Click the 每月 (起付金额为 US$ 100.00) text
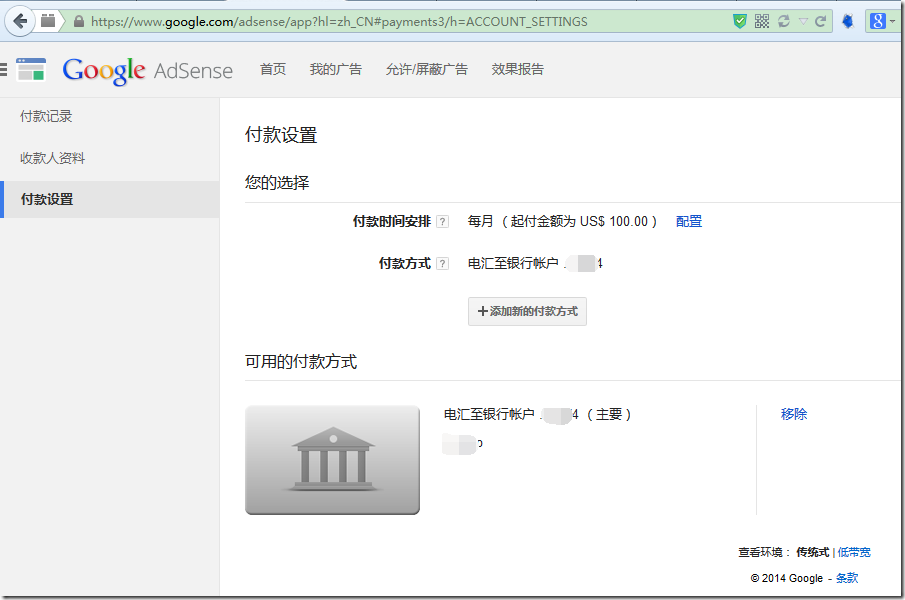Viewport: 905px width, 600px height. [x=562, y=222]
